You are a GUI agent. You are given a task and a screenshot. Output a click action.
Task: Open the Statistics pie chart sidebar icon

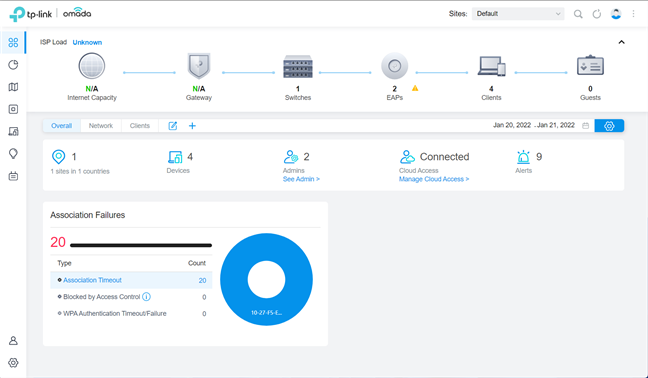[13, 65]
